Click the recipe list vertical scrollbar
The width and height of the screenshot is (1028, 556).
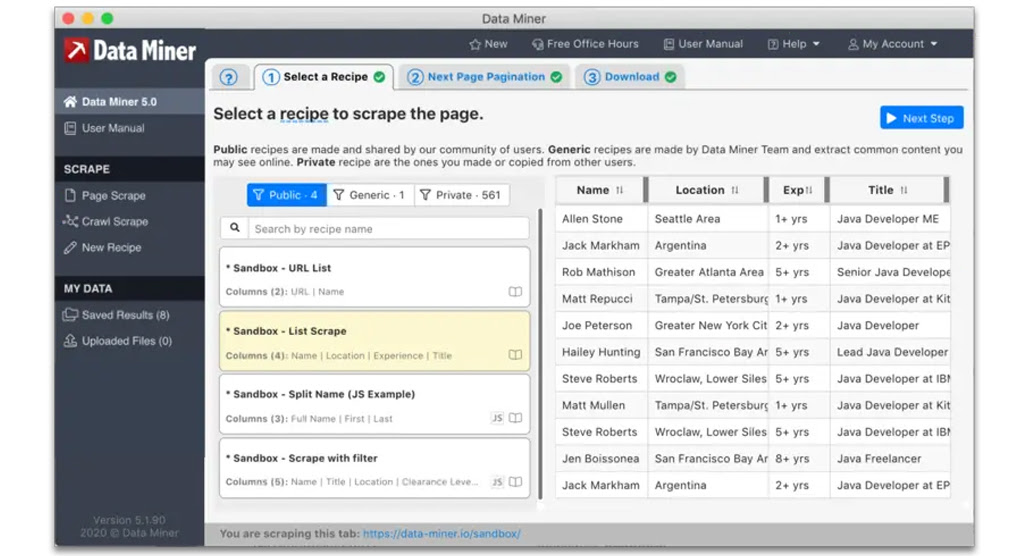pyautogui.click(x=540, y=354)
